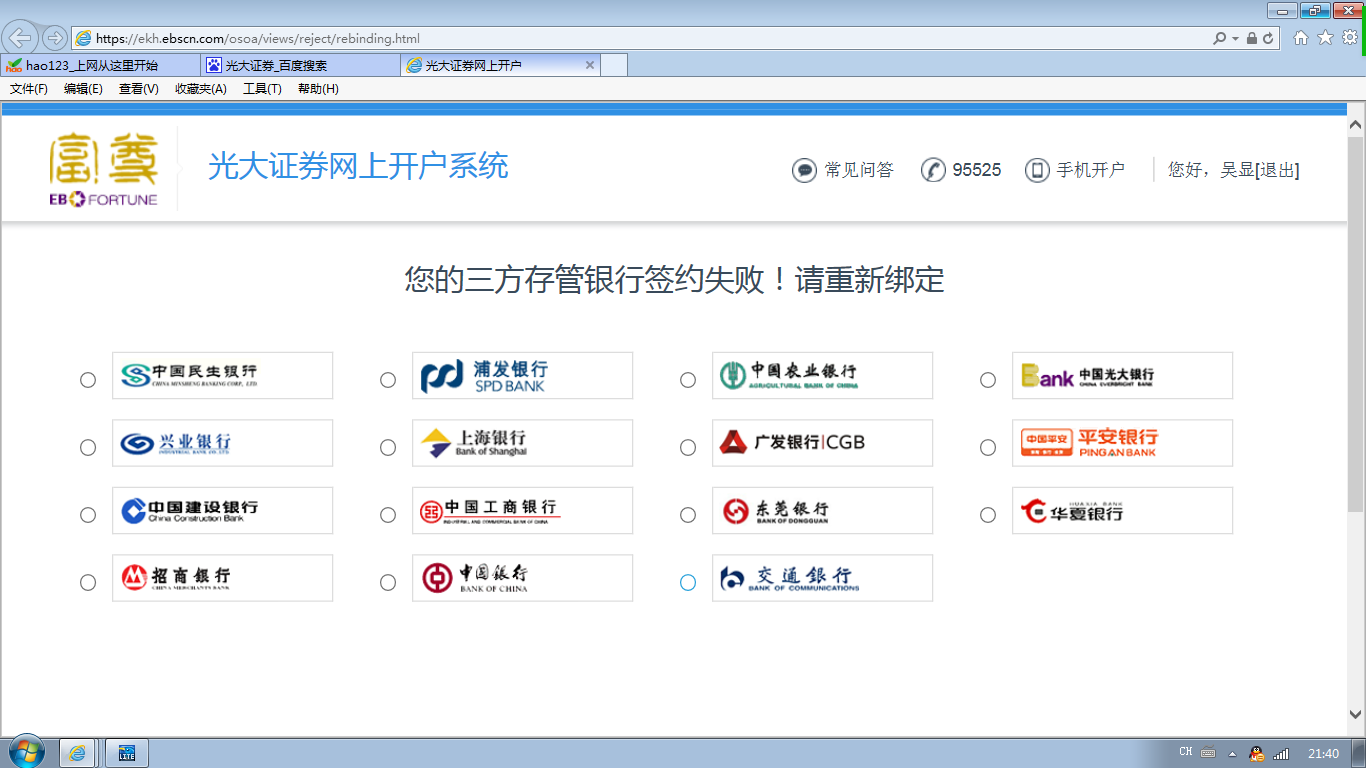This screenshot has width=1366, height=768.
Task: Click the 华夏银行 logo card
Action: click(x=1122, y=510)
